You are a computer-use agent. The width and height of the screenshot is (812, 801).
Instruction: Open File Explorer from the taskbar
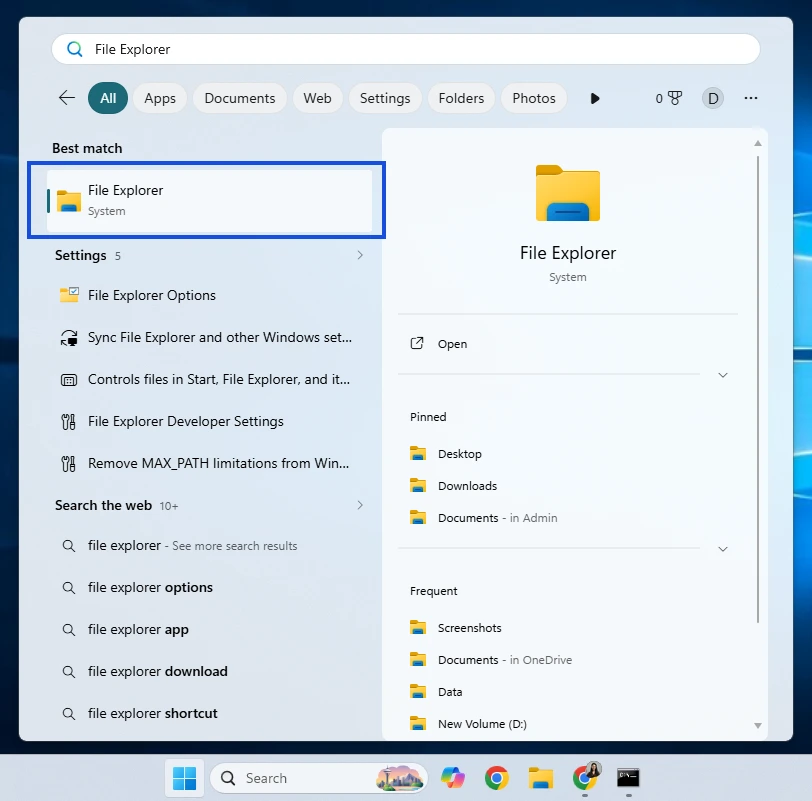(x=540, y=778)
